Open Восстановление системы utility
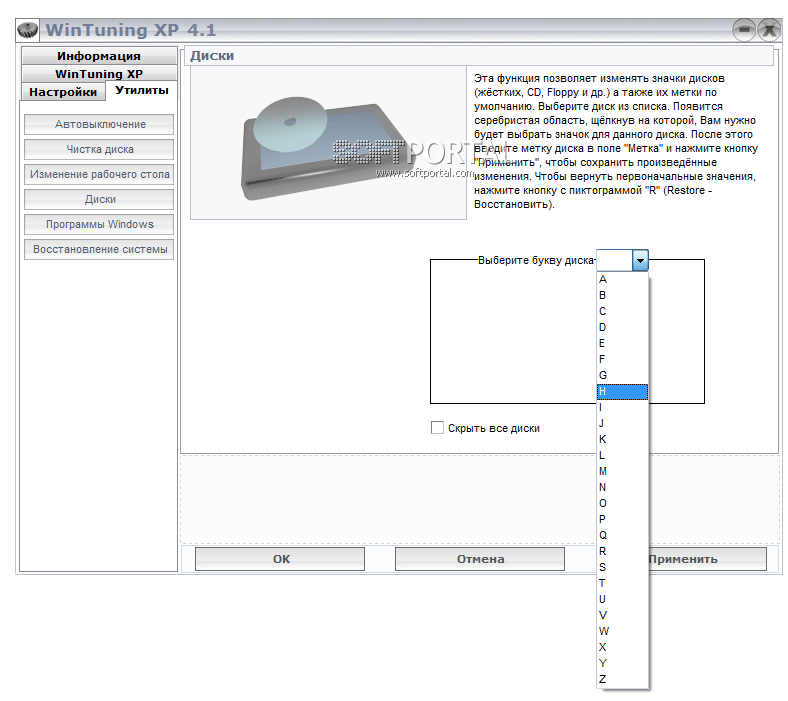This screenshot has height=701, width=788. pyautogui.click(x=99, y=249)
